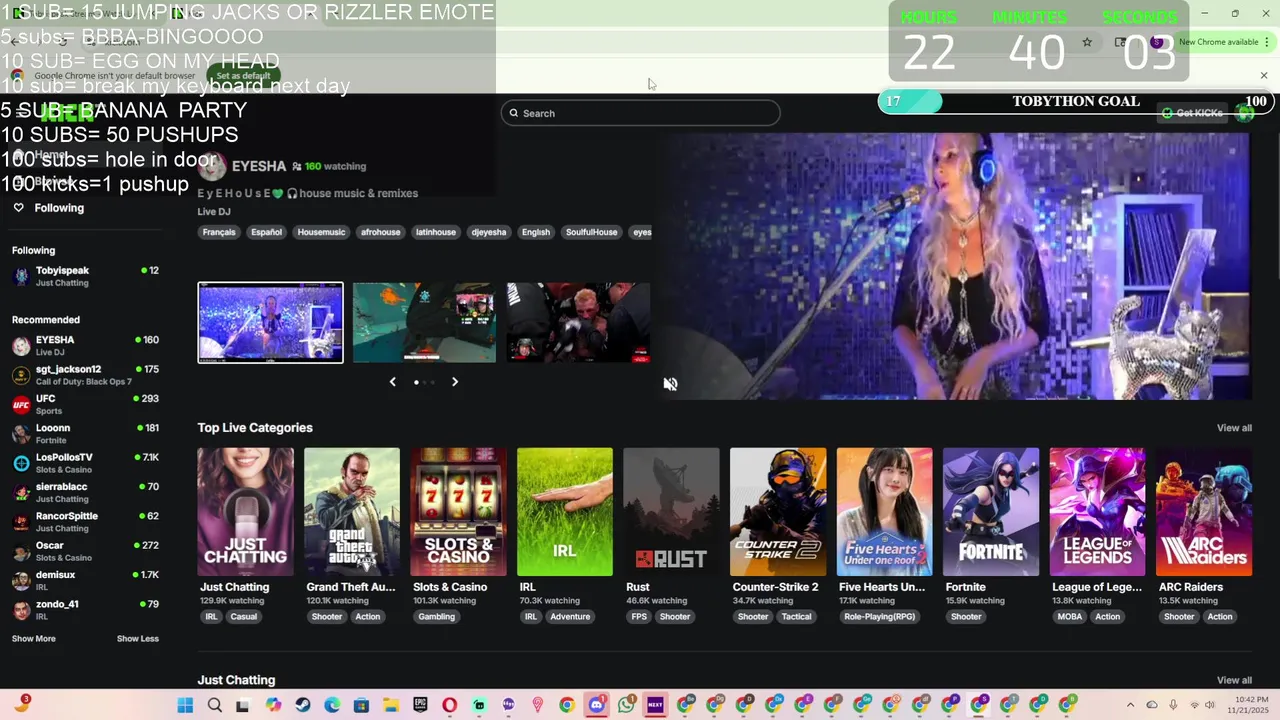Open Opera browser from the taskbar
Screen dimensions: 1280x720
click(450, 705)
